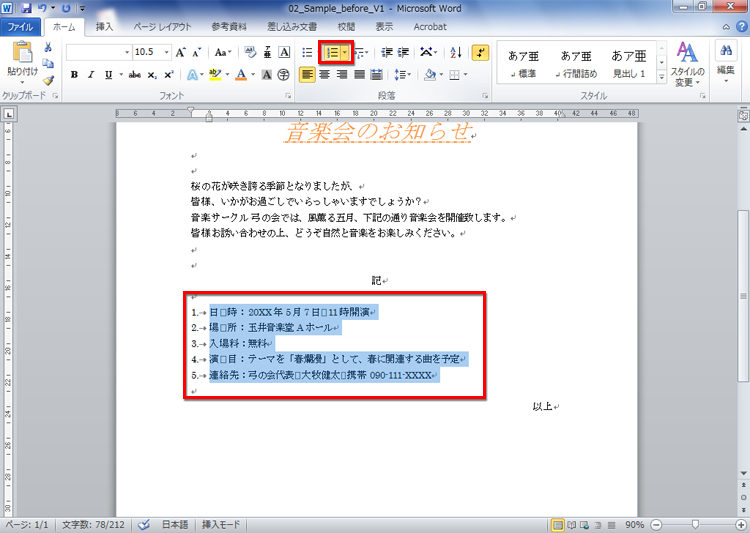Image resolution: width=750 pixels, height=533 pixels.
Task: Apply bullet list formatting
Action: point(307,52)
